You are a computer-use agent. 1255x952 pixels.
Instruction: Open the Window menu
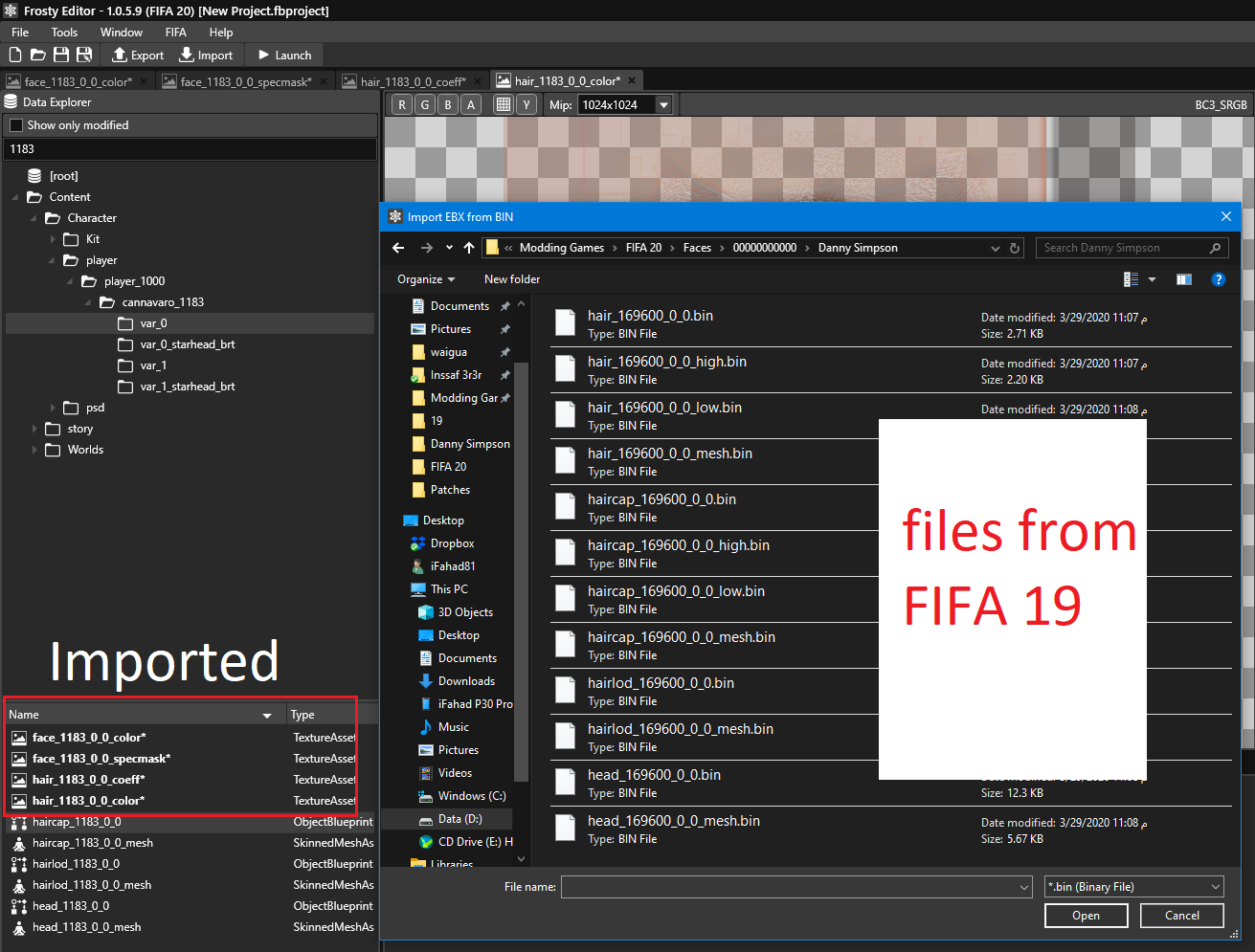[122, 32]
